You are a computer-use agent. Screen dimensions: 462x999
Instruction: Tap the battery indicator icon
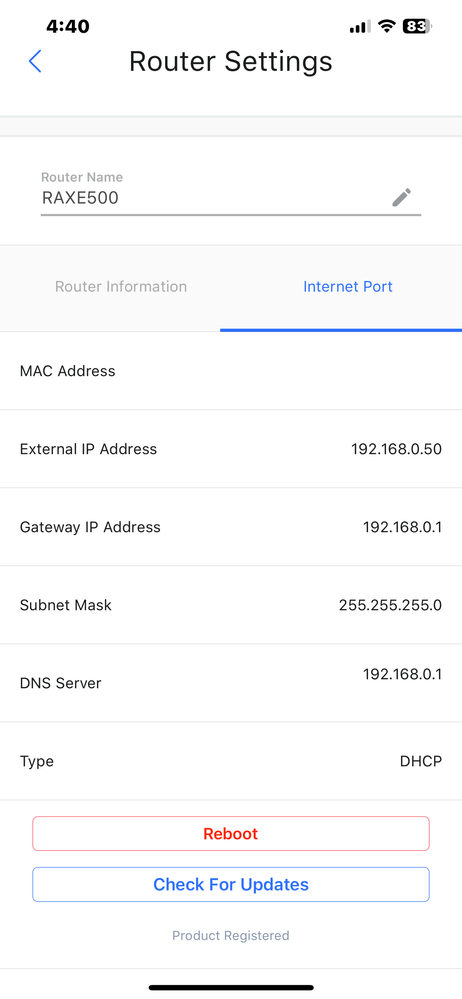point(417,26)
